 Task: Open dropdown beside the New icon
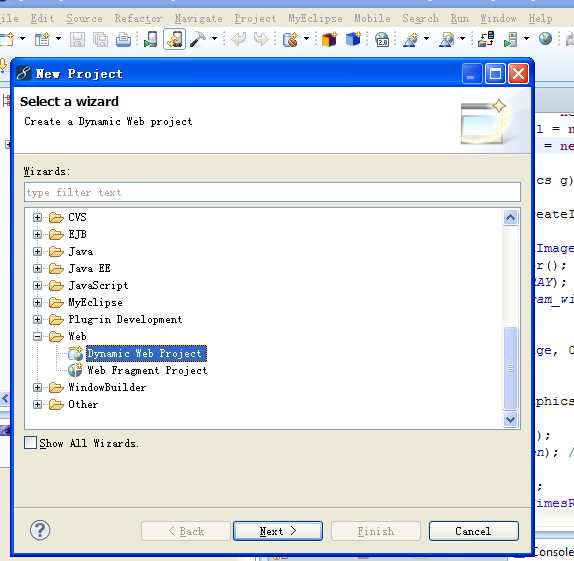coord(22,38)
